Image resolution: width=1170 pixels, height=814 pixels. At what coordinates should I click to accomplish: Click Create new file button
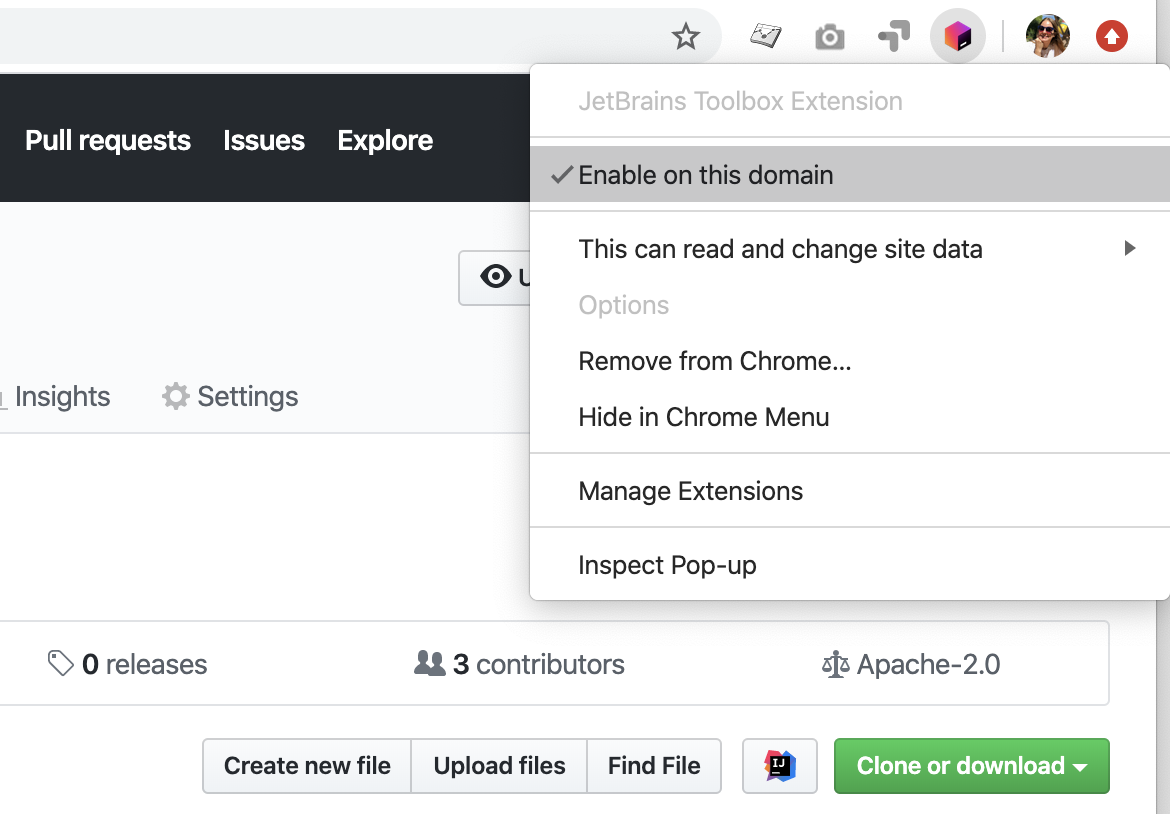pyautogui.click(x=307, y=766)
